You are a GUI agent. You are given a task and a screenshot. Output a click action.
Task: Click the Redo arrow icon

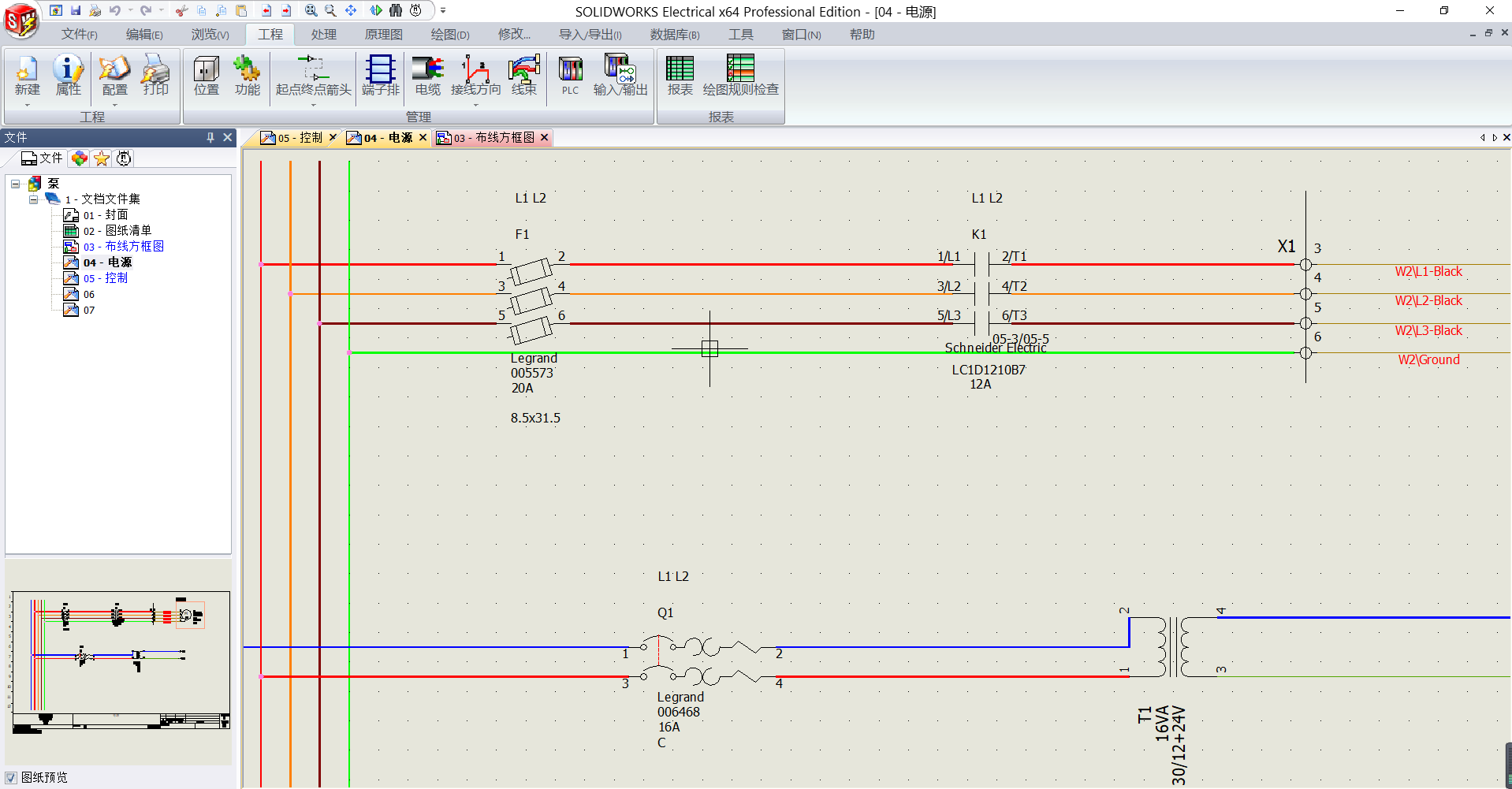146,10
